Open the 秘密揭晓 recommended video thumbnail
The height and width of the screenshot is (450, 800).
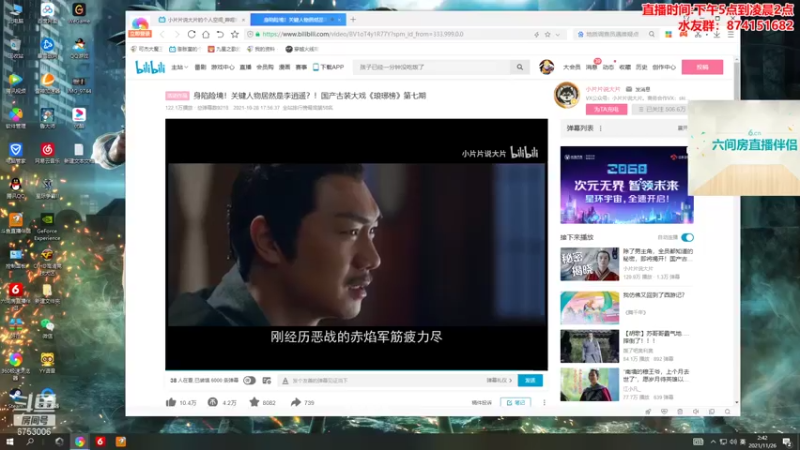click(589, 264)
